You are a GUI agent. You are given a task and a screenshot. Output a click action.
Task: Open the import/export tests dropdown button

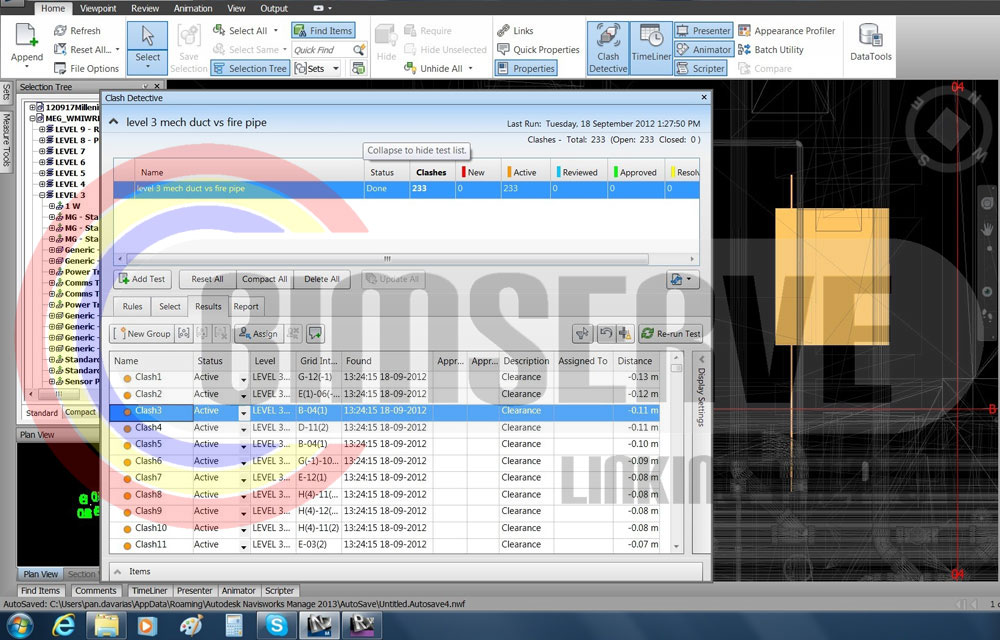pyautogui.click(x=682, y=279)
